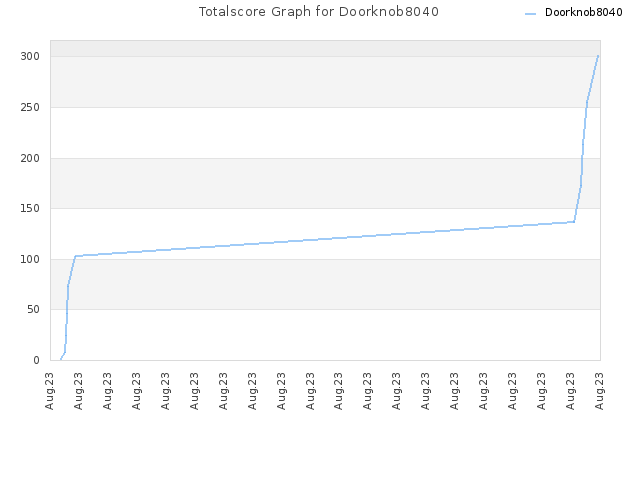
Task: Click the y-axis label 100
Action: click(30, 259)
